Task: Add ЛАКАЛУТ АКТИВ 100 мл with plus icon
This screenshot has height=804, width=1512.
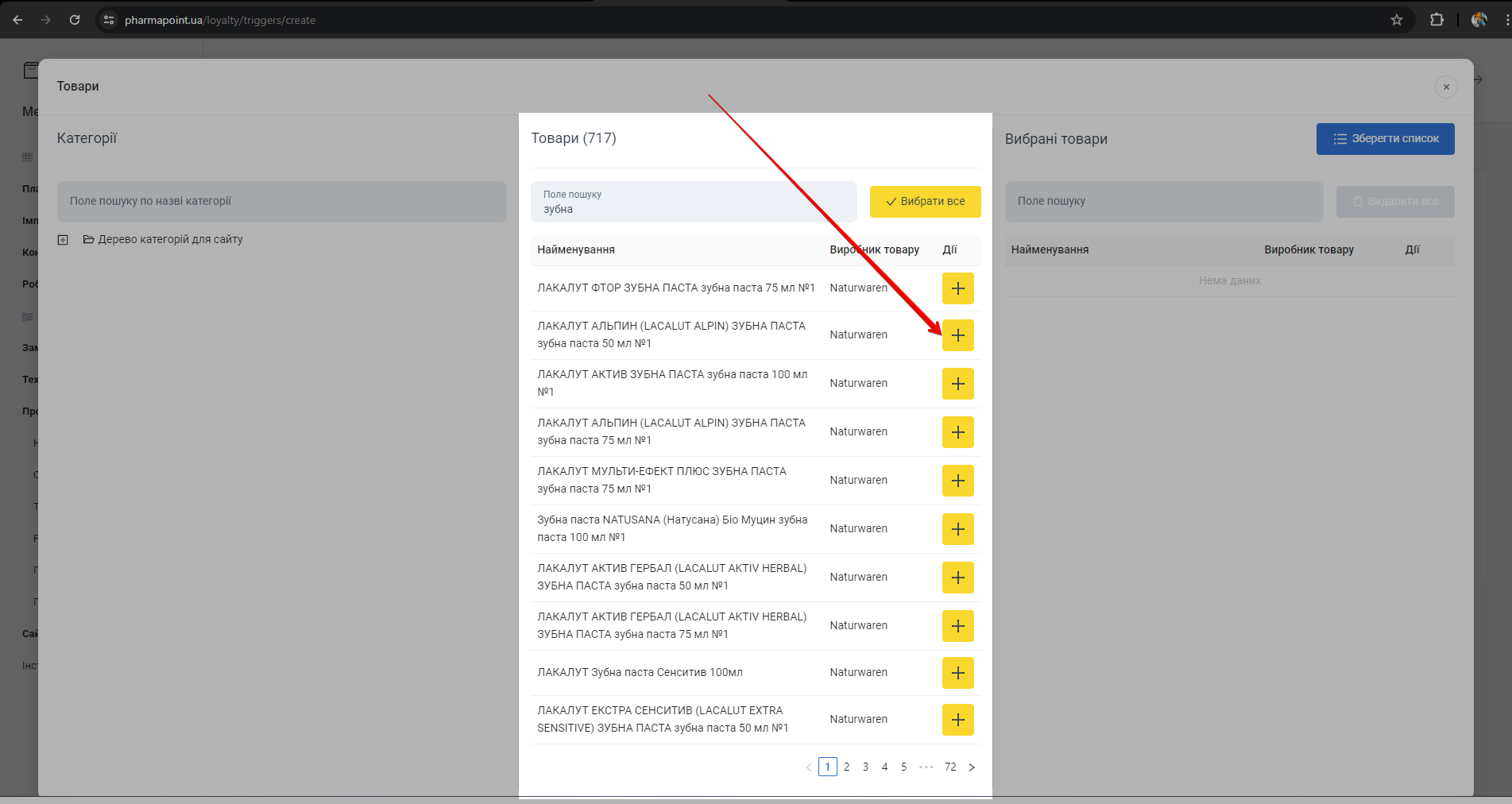Action: [957, 384]
